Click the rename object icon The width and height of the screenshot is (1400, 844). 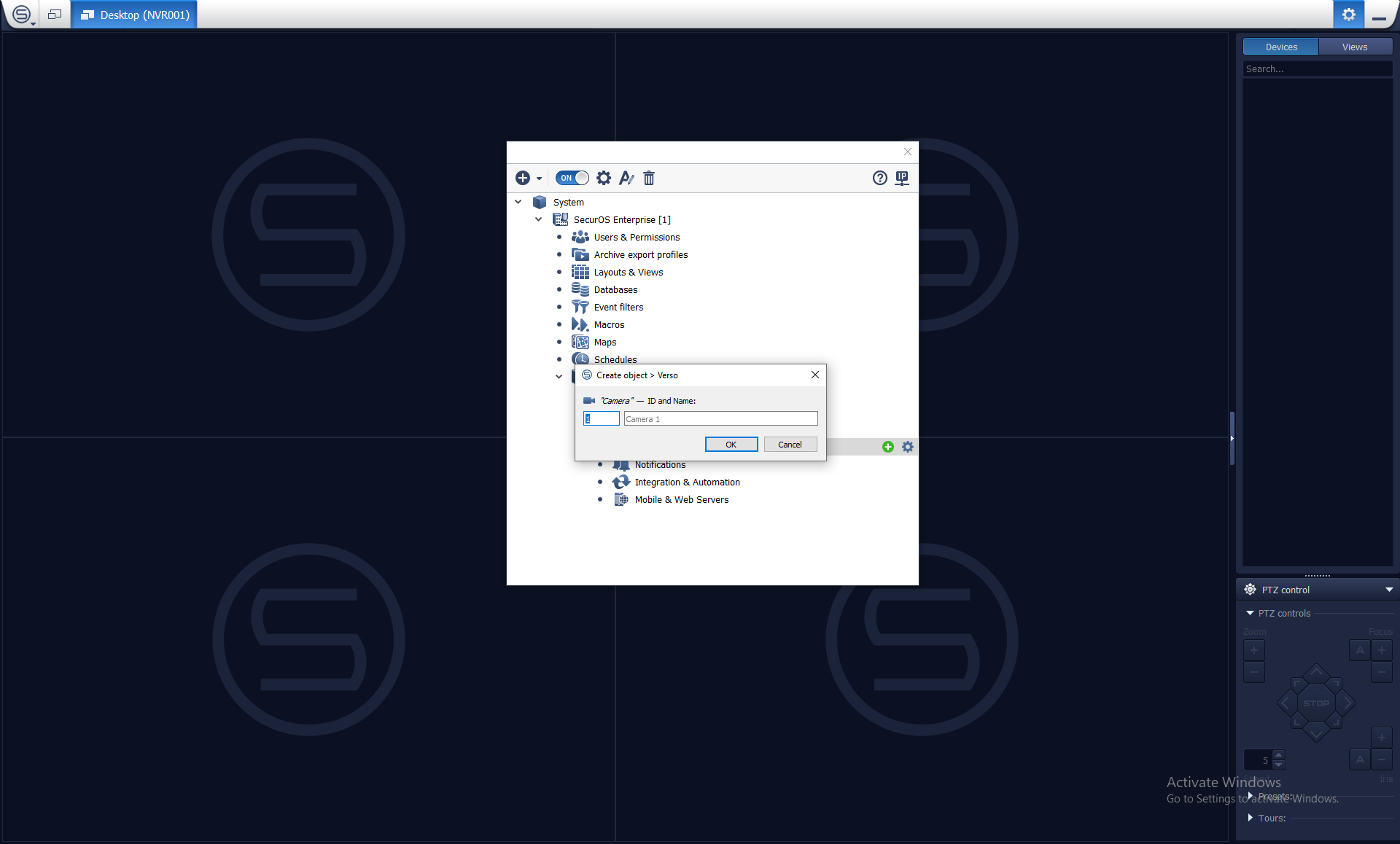tap(626, 178)
